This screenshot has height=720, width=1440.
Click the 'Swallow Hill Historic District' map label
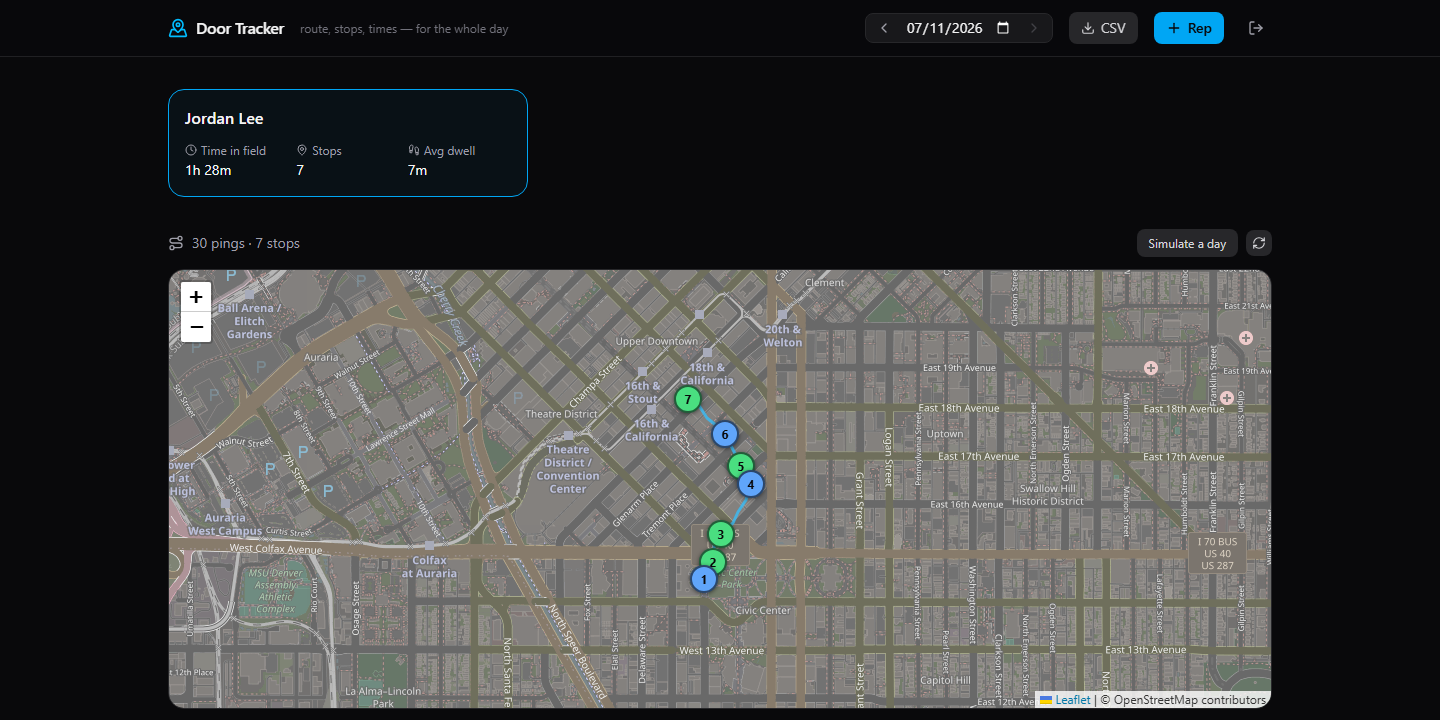1048,495
